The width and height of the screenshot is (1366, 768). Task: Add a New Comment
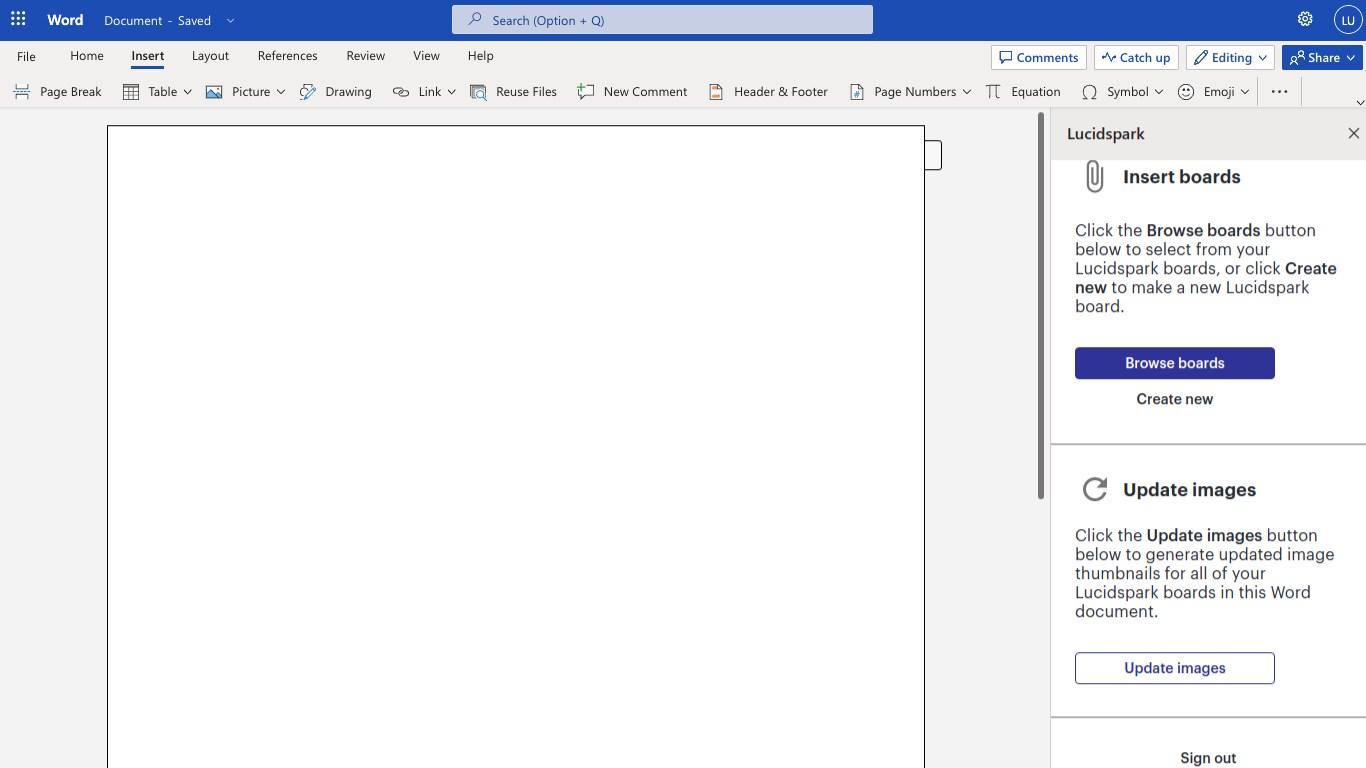click(x=633, y=91)
